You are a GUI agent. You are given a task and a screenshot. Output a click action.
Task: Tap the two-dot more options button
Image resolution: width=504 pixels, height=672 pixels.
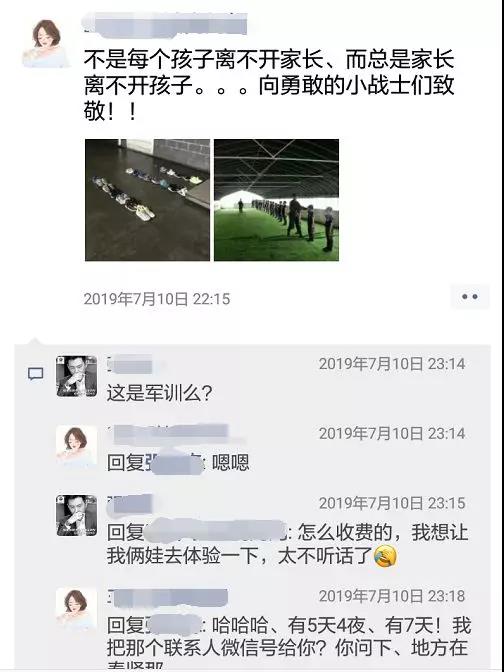pos(470,297)
